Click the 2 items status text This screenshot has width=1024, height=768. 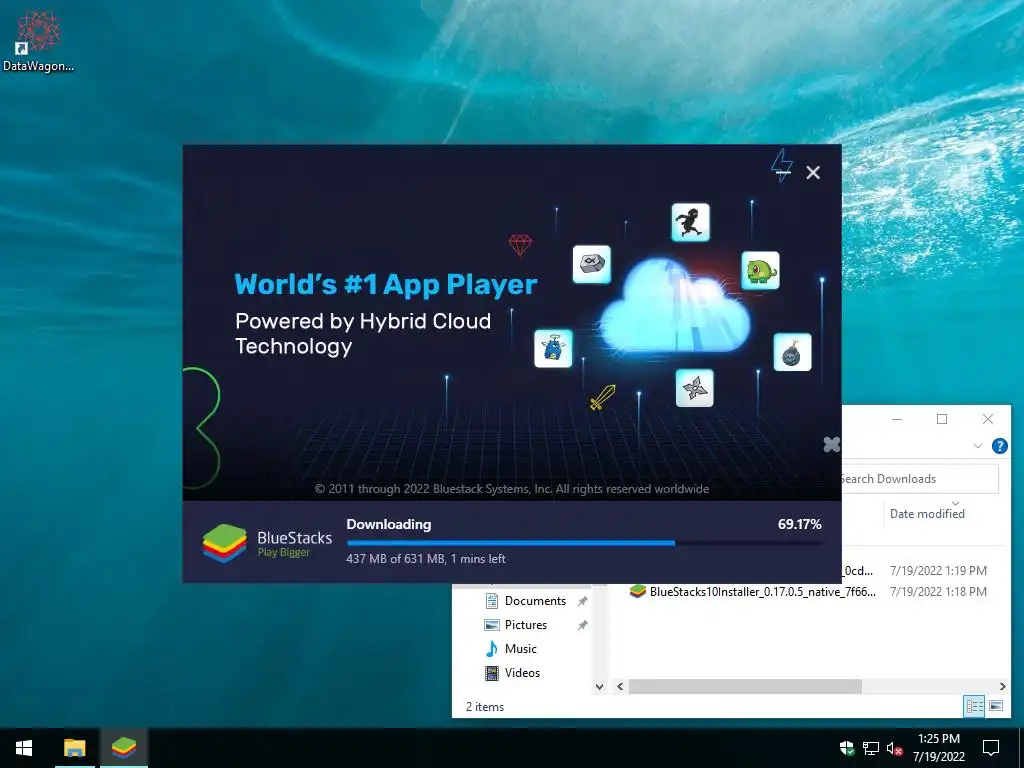[485, 707]
